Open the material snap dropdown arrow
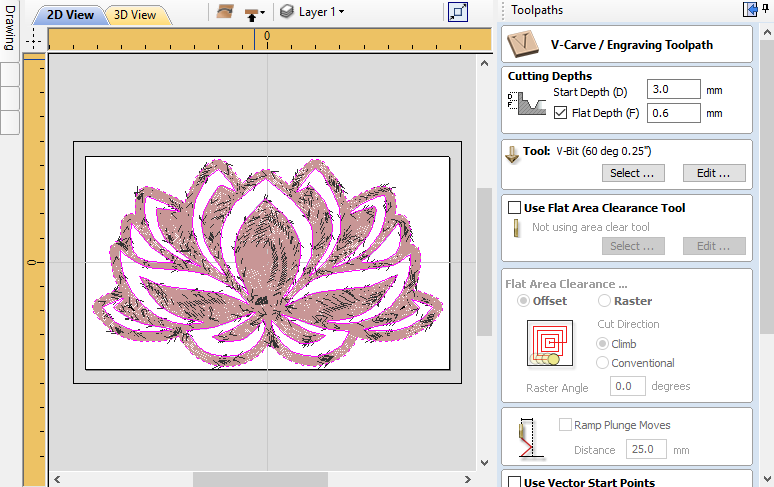Screen dimensions: 774x487 263,13
